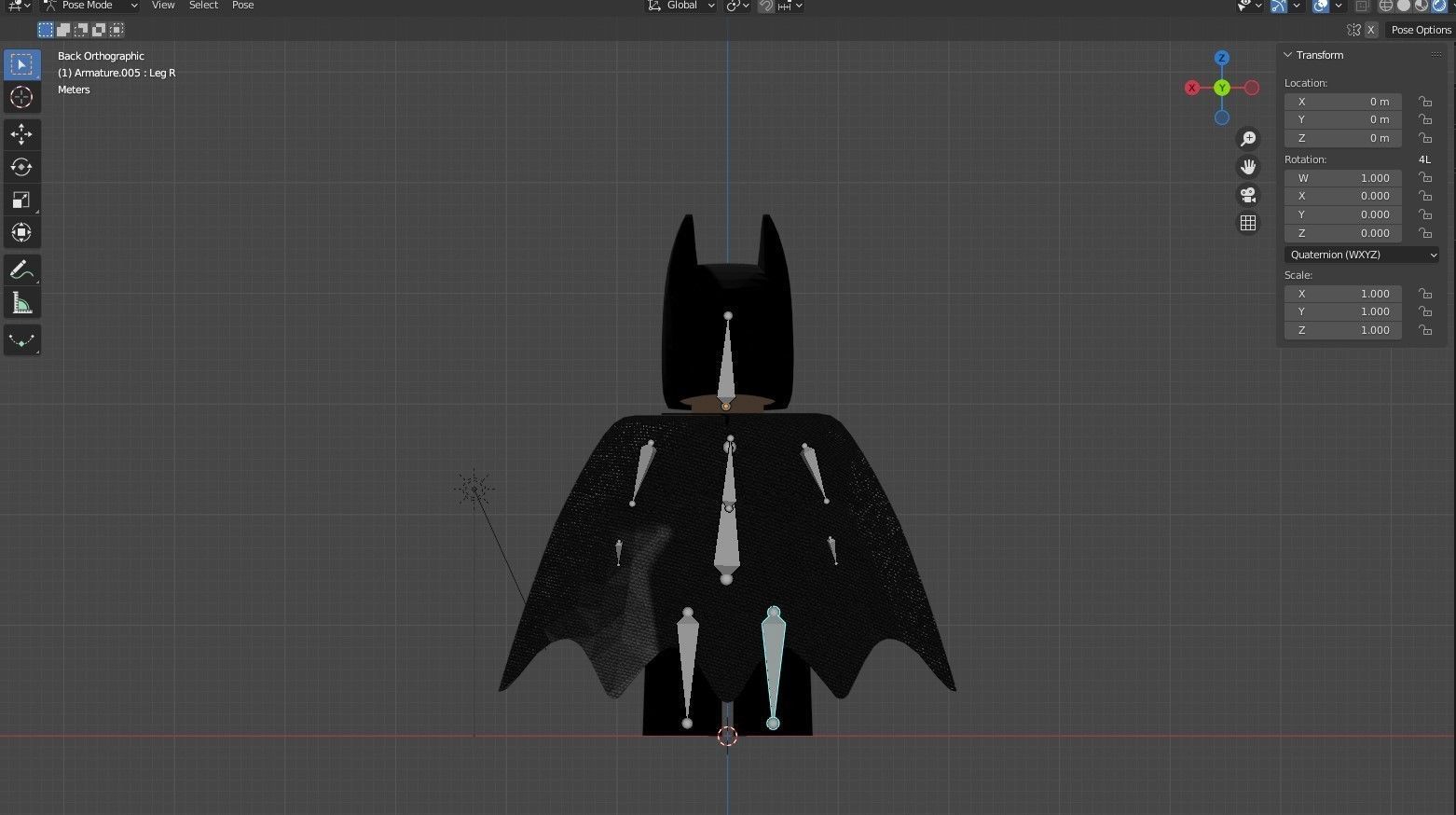Click the Zoom magnifier viewport icon

(1247, 139)
